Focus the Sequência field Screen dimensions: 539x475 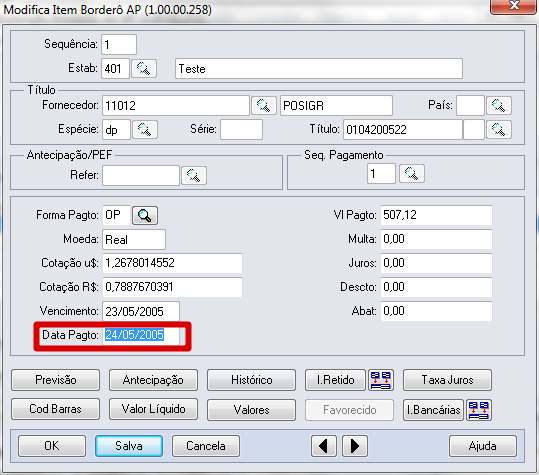(119, 44)
